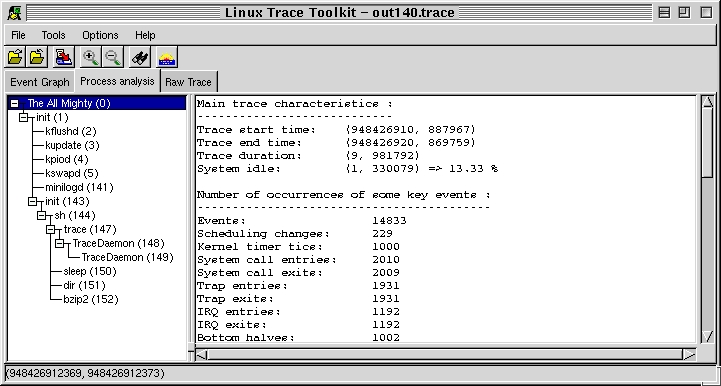Image resolution: width=721 pixels, height=386 pixels.
Task: Select the Process analysis tab
Action: pyautogui.click(x=117, y=81)
